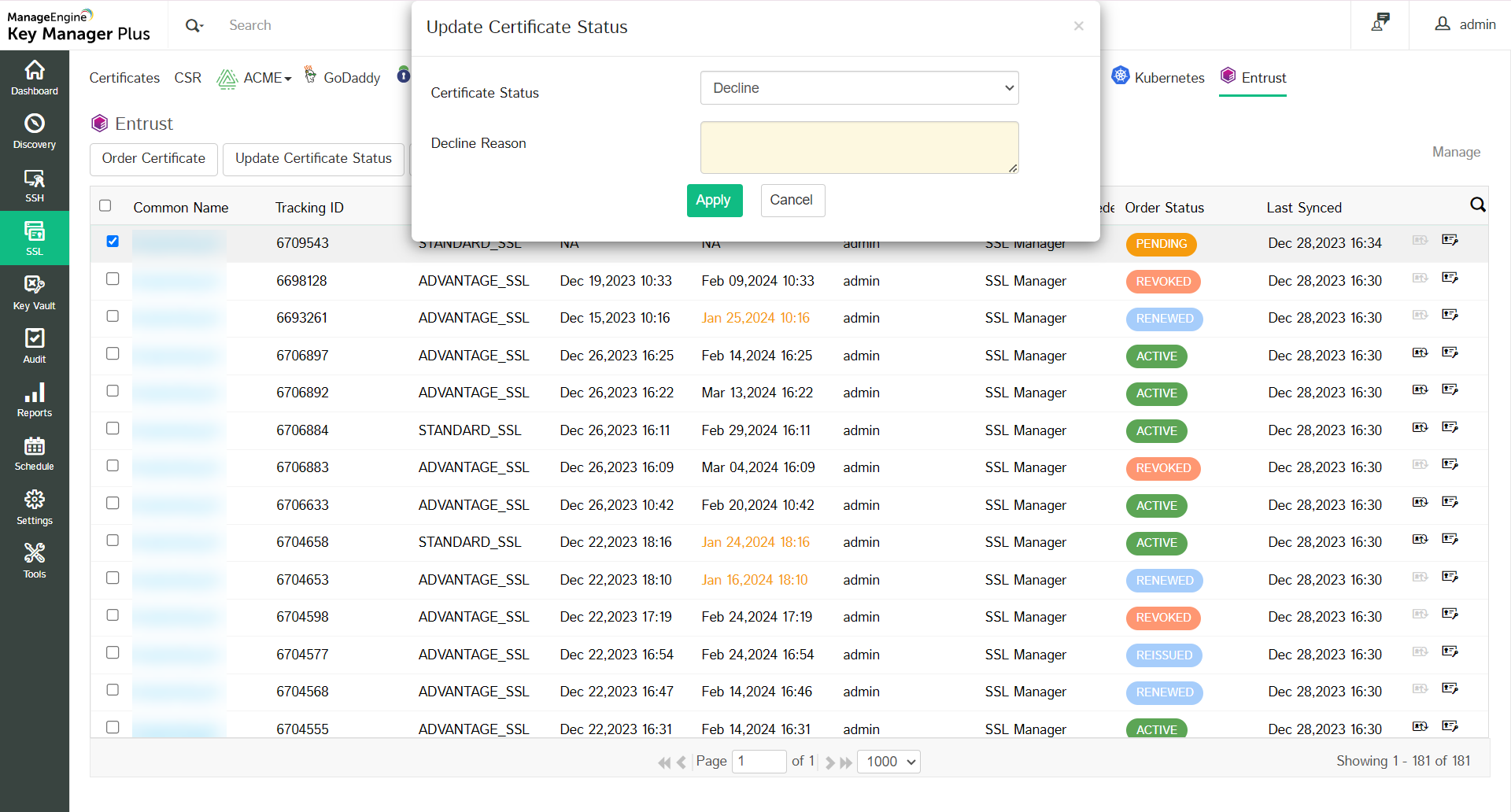This screenshot has width=1511, height=812.
Task: Click tracking ID 6704653
Action: (x=302, y=580)
